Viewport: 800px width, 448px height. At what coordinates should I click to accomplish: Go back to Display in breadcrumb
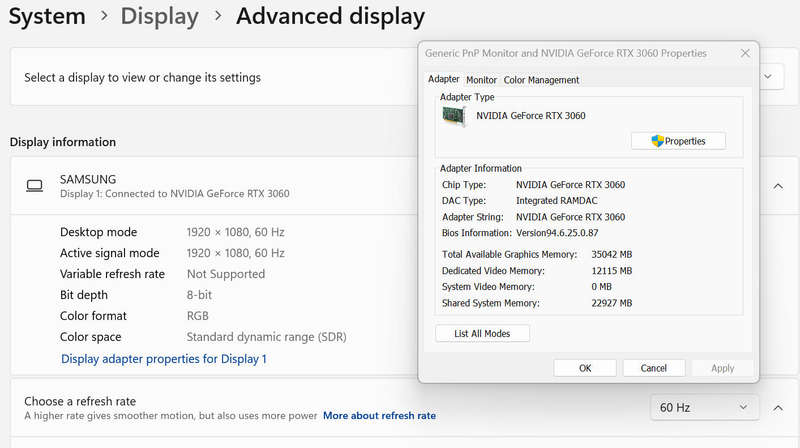tap(159, 16)
